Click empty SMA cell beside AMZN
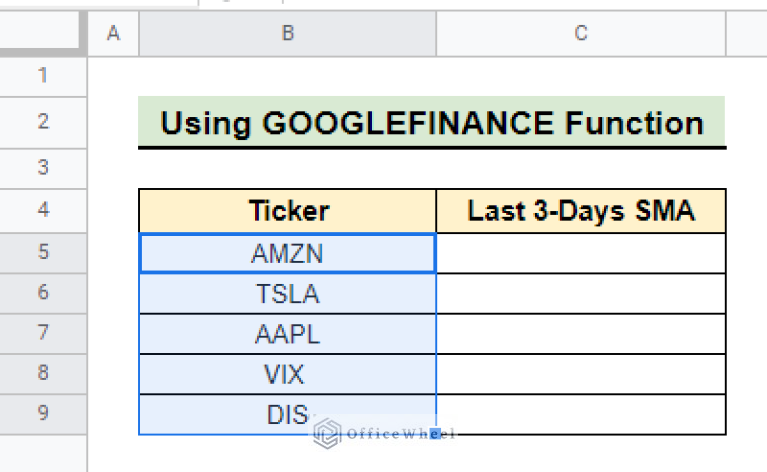Screen dimensions: 767x472 pyautogui.click(x=580, y=254)
